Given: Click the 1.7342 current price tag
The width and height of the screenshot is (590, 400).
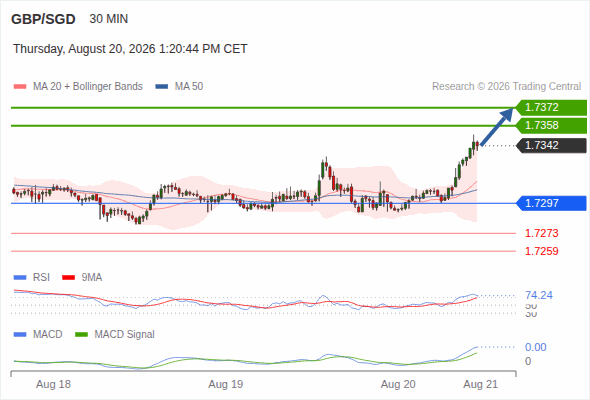Looking at the screenshot, I should 551,146.
